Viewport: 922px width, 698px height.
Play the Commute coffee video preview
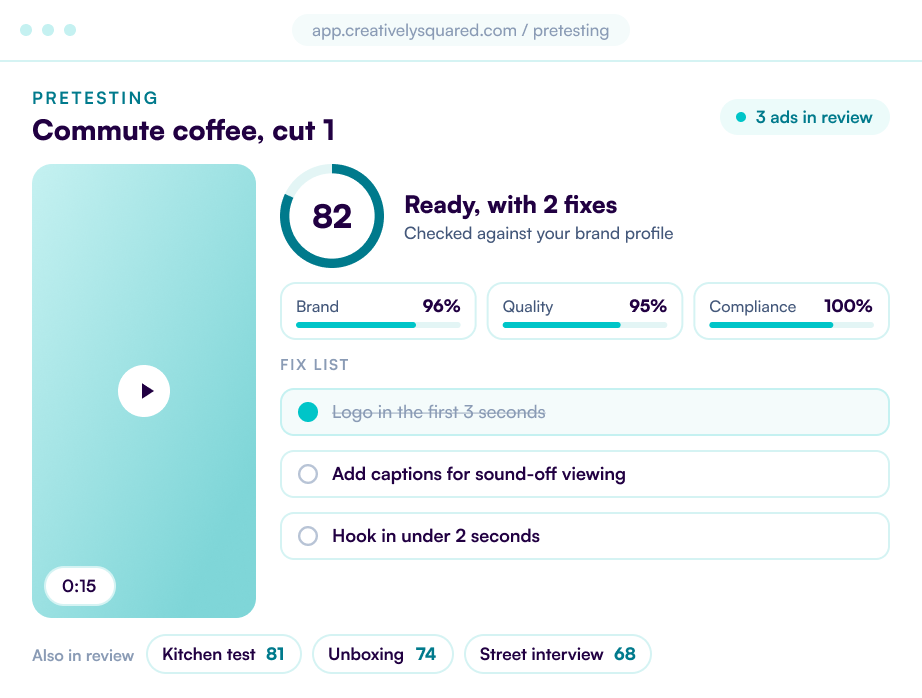[x=144, y=391]
